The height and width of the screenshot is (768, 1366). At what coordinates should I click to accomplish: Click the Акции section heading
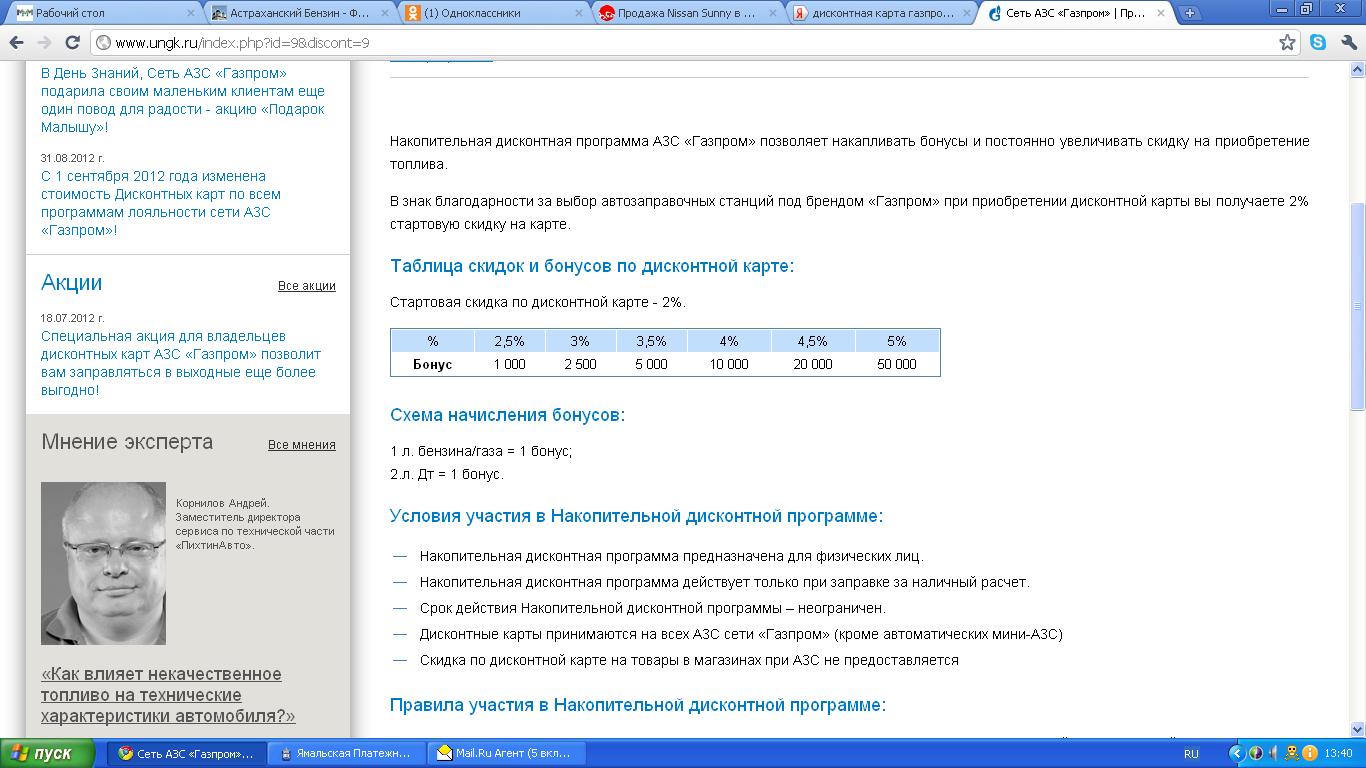point(71,283)
